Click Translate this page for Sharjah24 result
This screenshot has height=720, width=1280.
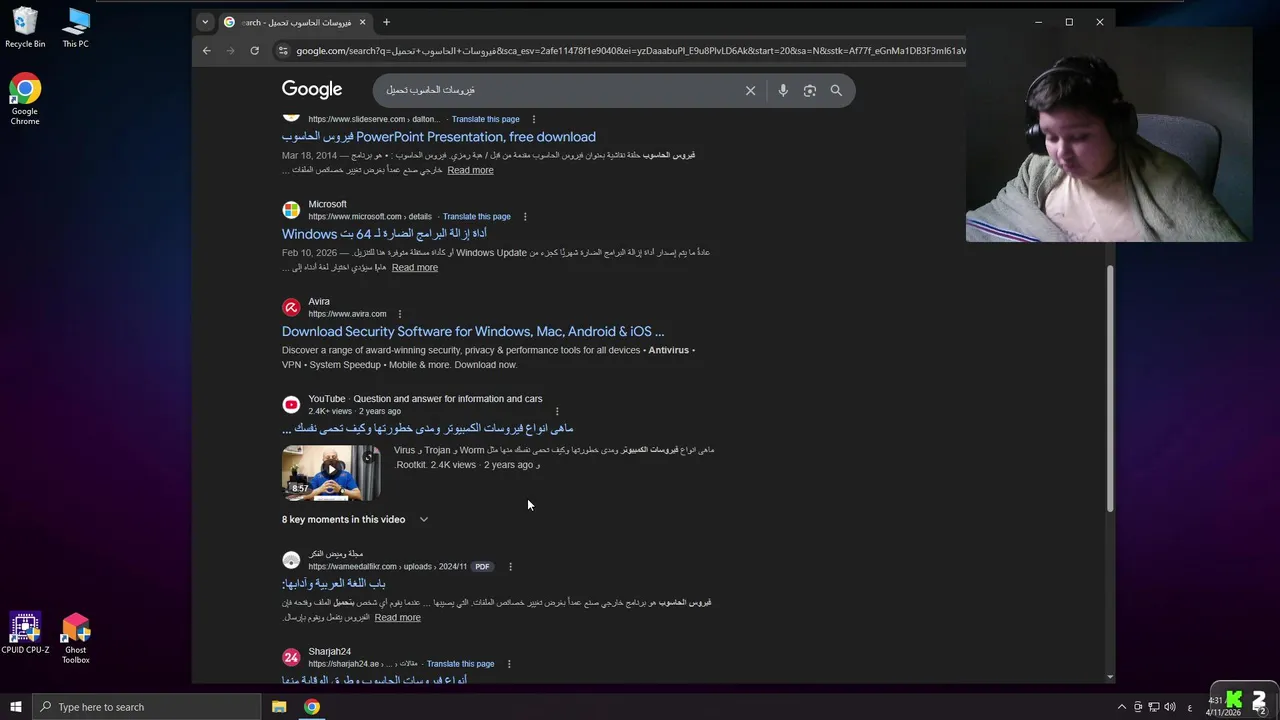coord(460,664)
